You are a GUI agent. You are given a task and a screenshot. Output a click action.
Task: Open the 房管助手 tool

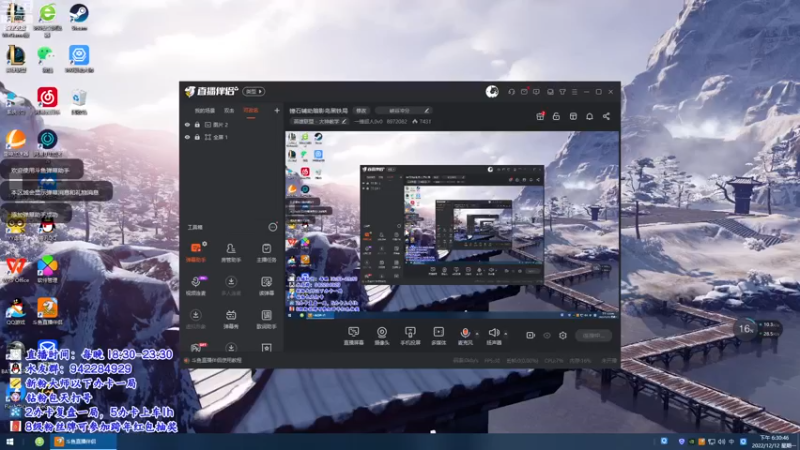pyautogui.click(x=231, y=253)
